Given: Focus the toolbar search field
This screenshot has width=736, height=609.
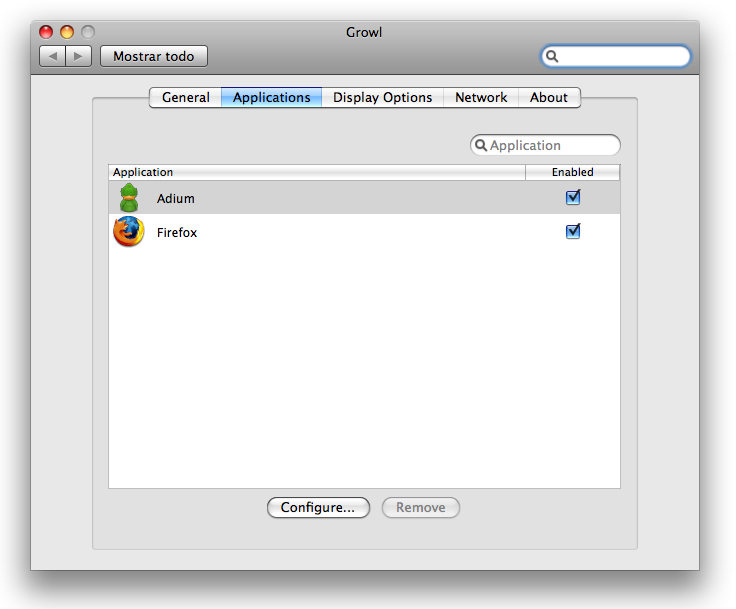Looking at the screenshot, I should pos(615,56).
